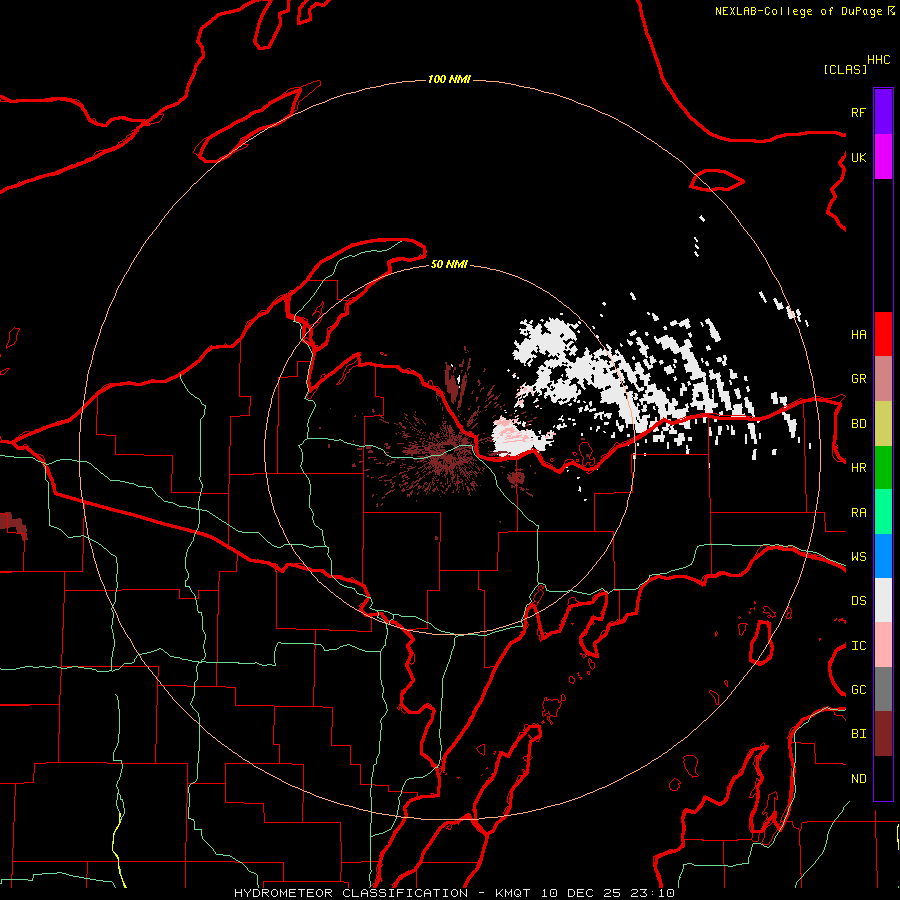Click the HHC product label
The width and height of the screenshot is (900, 900).
click(879, 60)
